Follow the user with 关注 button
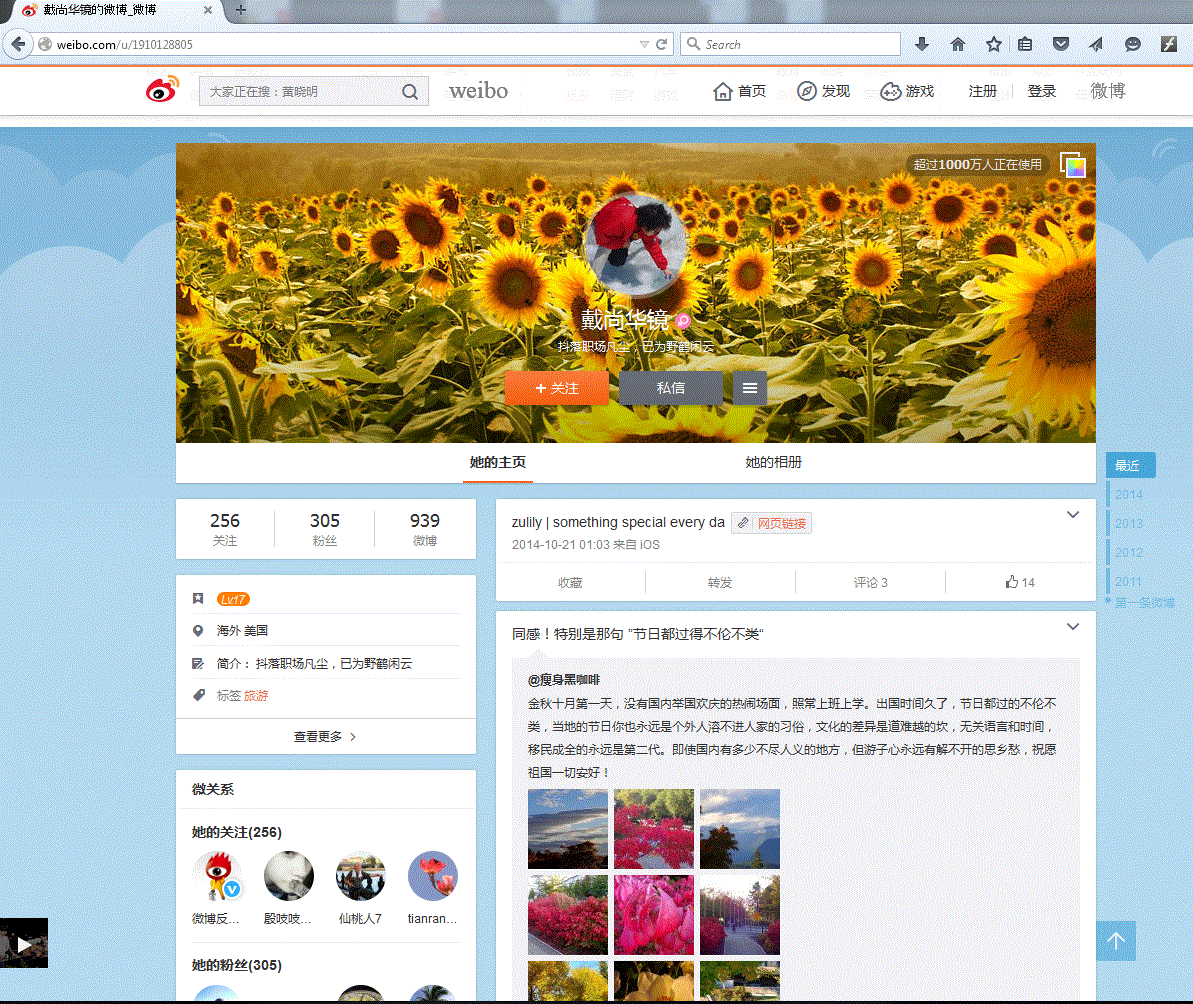Image resolution: width=1193 pixels, height=1004 pixels. [557, 388]
